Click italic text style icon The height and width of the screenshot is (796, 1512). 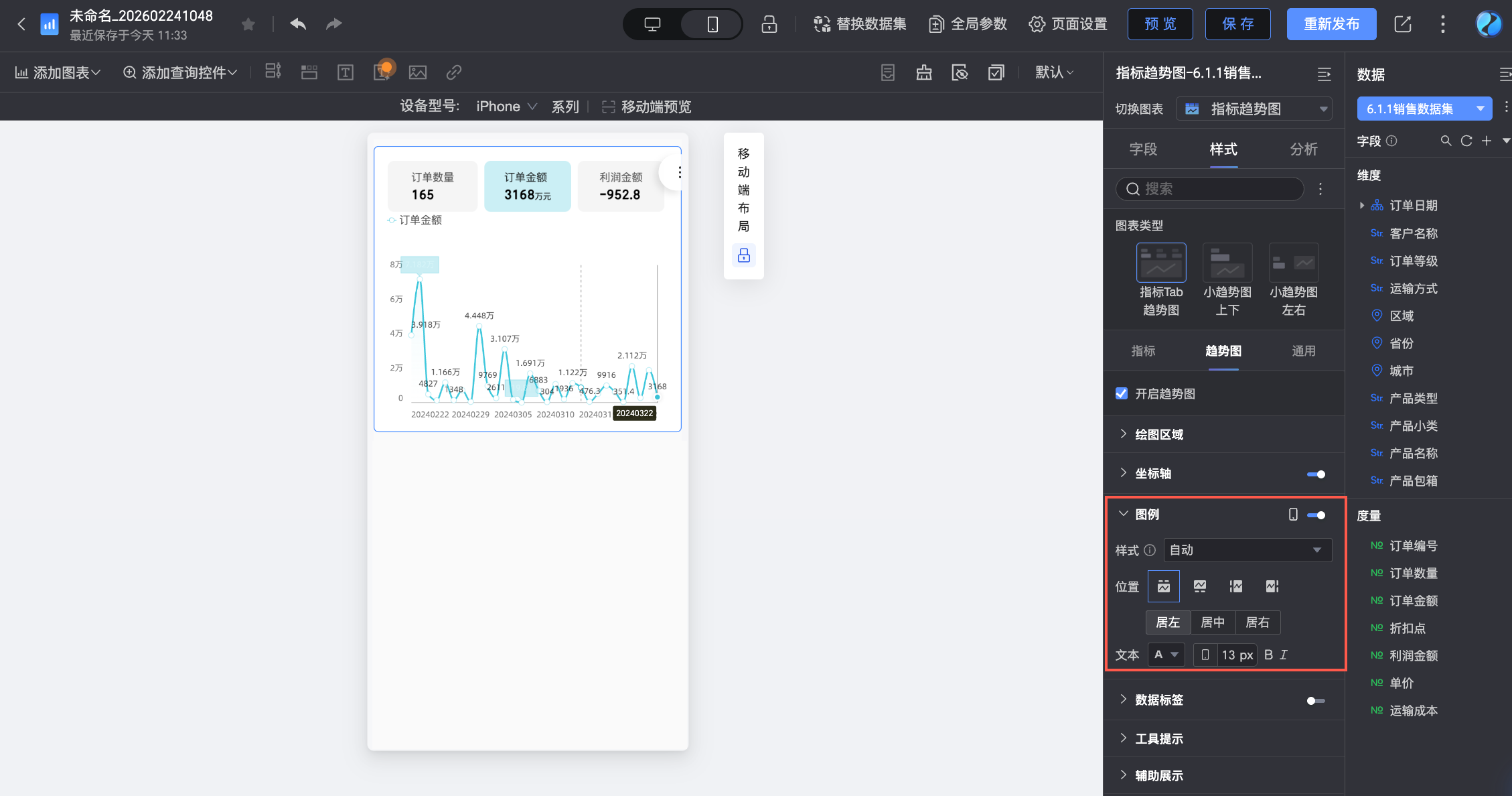pos(1284,655)
